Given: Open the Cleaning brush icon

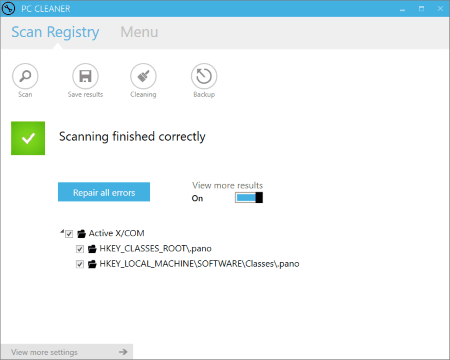Looking at the screenshot, I should click(x=143, y=76).
